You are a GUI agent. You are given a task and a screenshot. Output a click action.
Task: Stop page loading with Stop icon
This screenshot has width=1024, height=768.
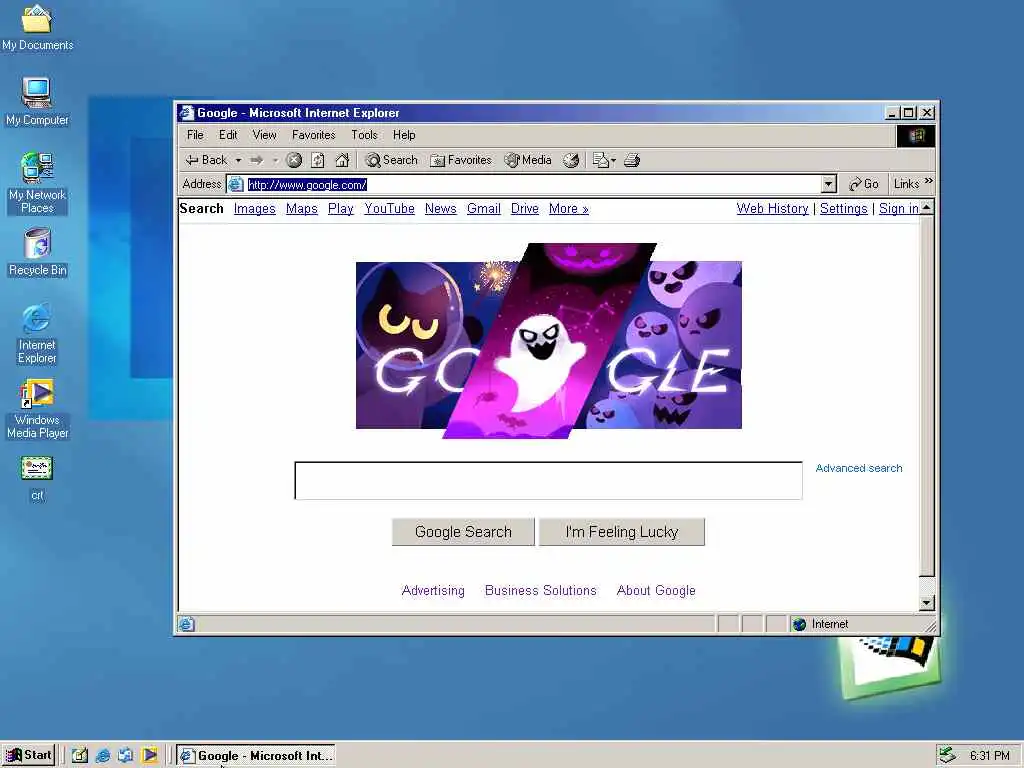pyautogui.click(x=294, y=160)
